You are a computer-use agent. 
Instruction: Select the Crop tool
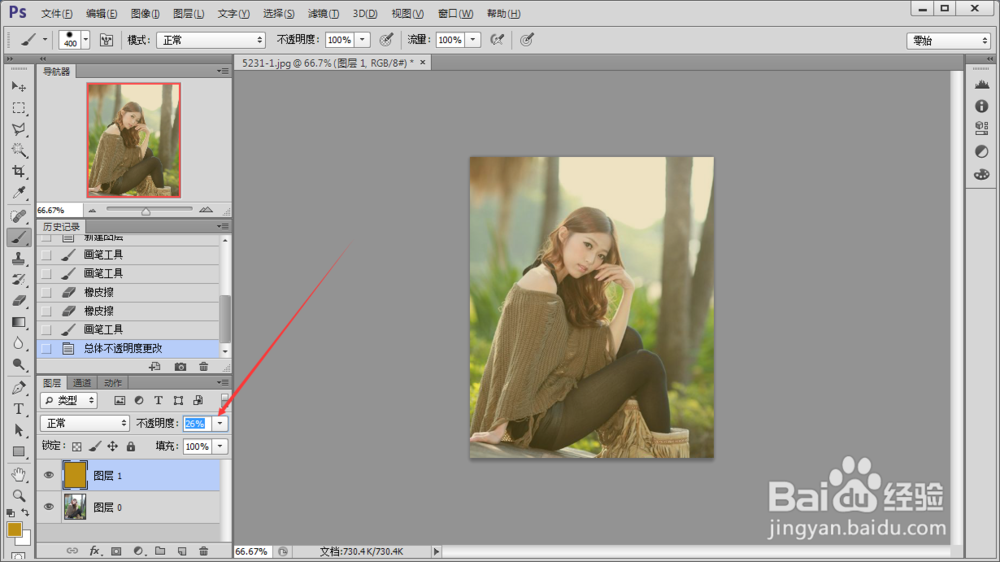click(18, 171)
